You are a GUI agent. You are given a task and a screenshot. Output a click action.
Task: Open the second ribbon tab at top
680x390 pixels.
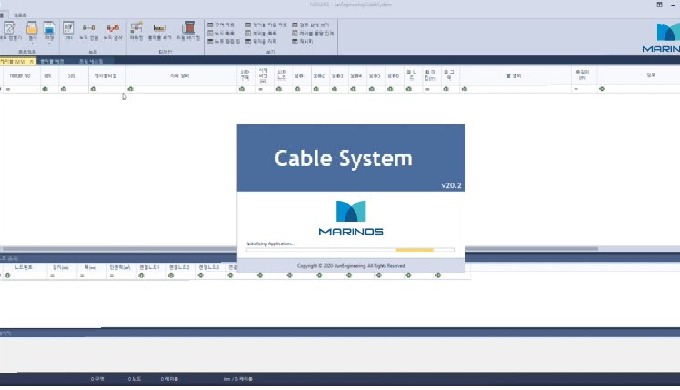tap(20, 15)
